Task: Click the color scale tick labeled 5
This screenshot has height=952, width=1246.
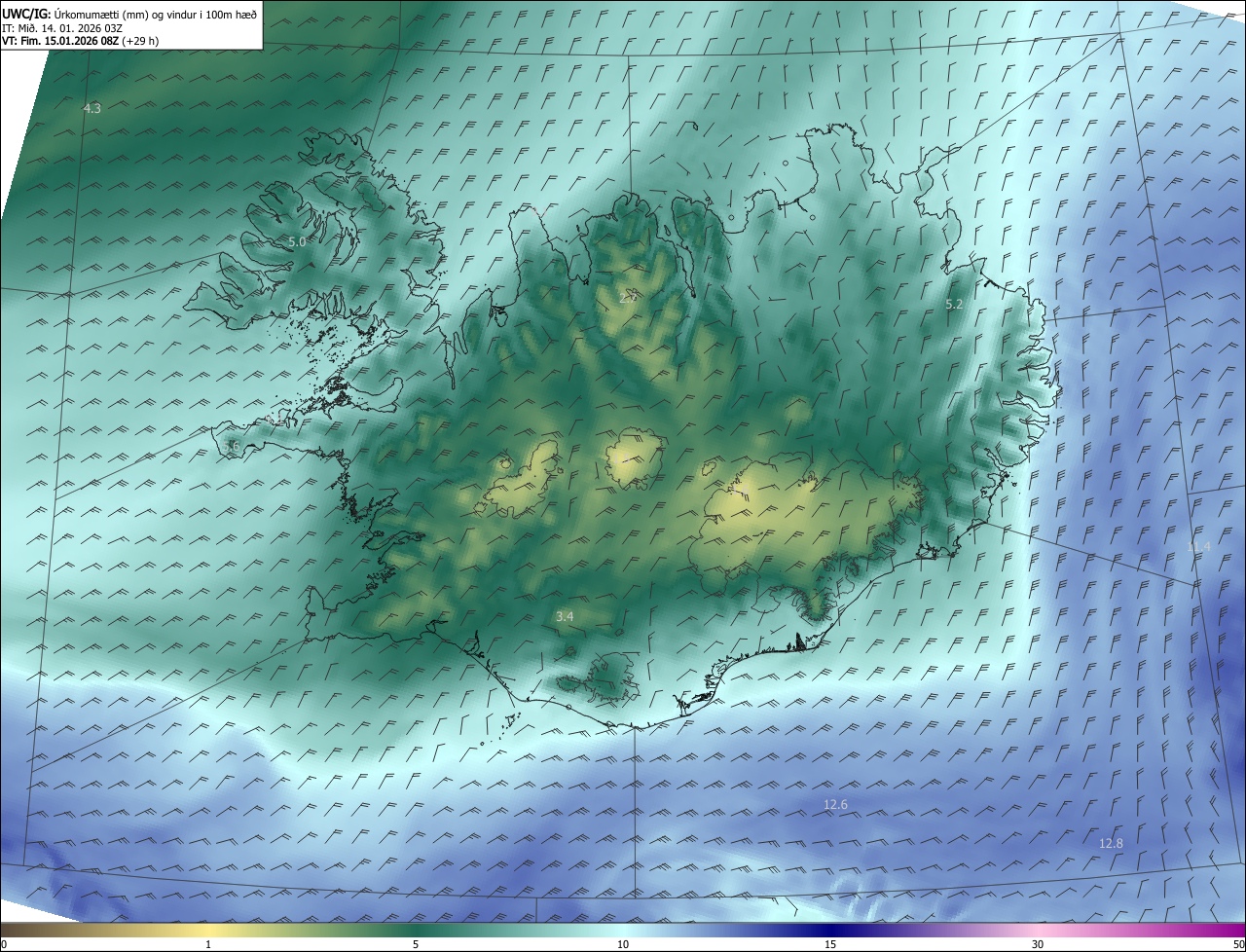Action: coord(416,944)
